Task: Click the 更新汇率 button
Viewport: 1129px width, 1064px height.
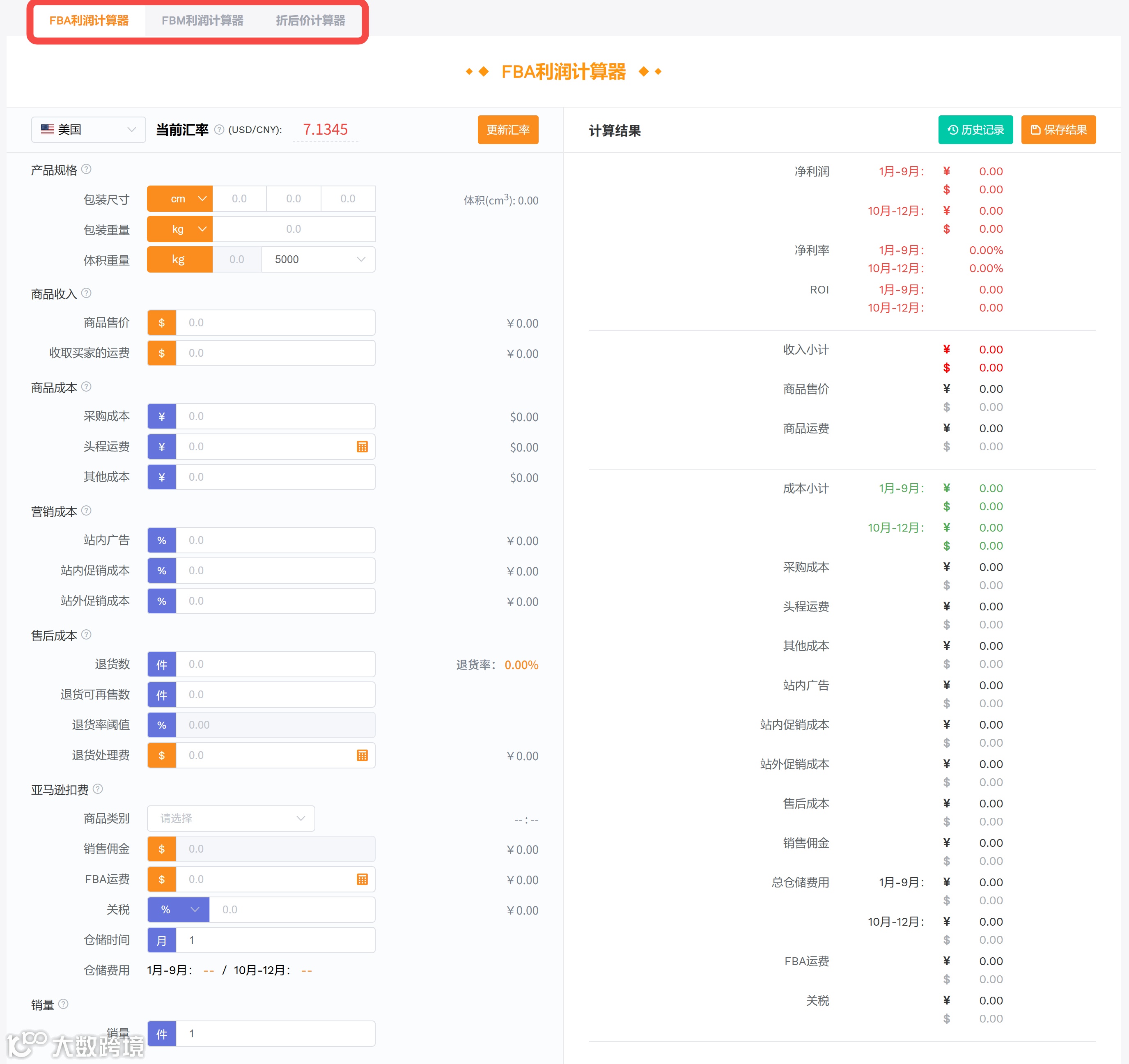Action: pos(508,129)
